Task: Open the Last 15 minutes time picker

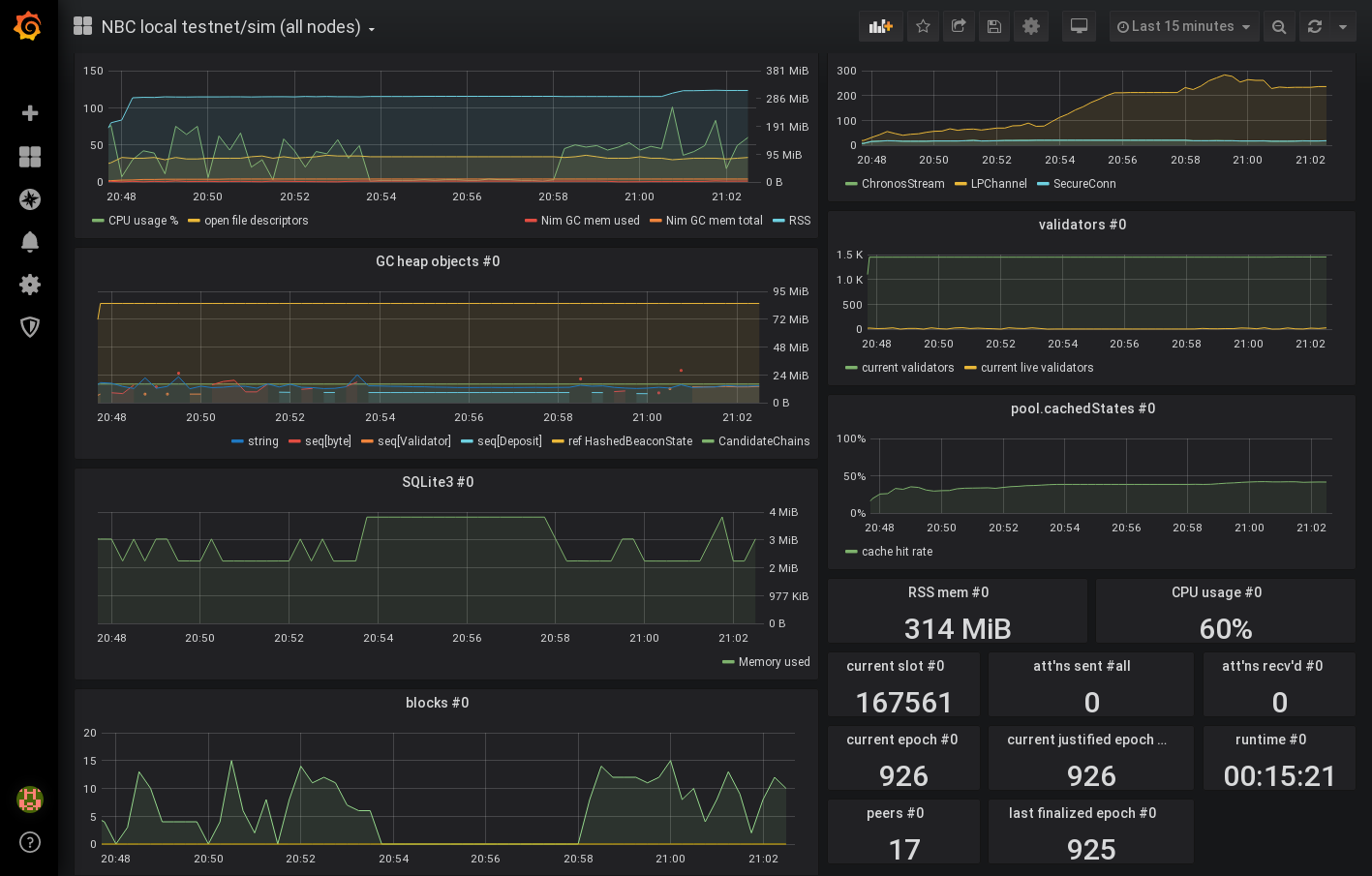Action: coord(1184,26)
